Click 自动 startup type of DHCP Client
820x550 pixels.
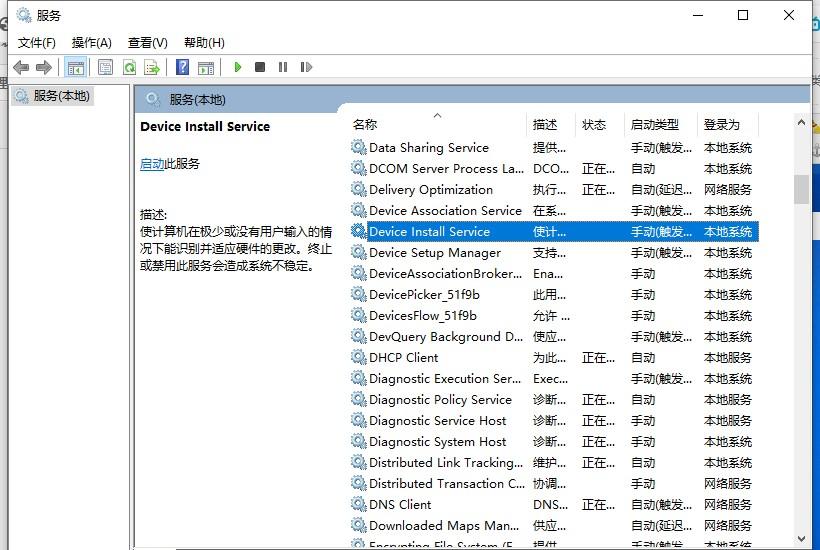(643, 358)
